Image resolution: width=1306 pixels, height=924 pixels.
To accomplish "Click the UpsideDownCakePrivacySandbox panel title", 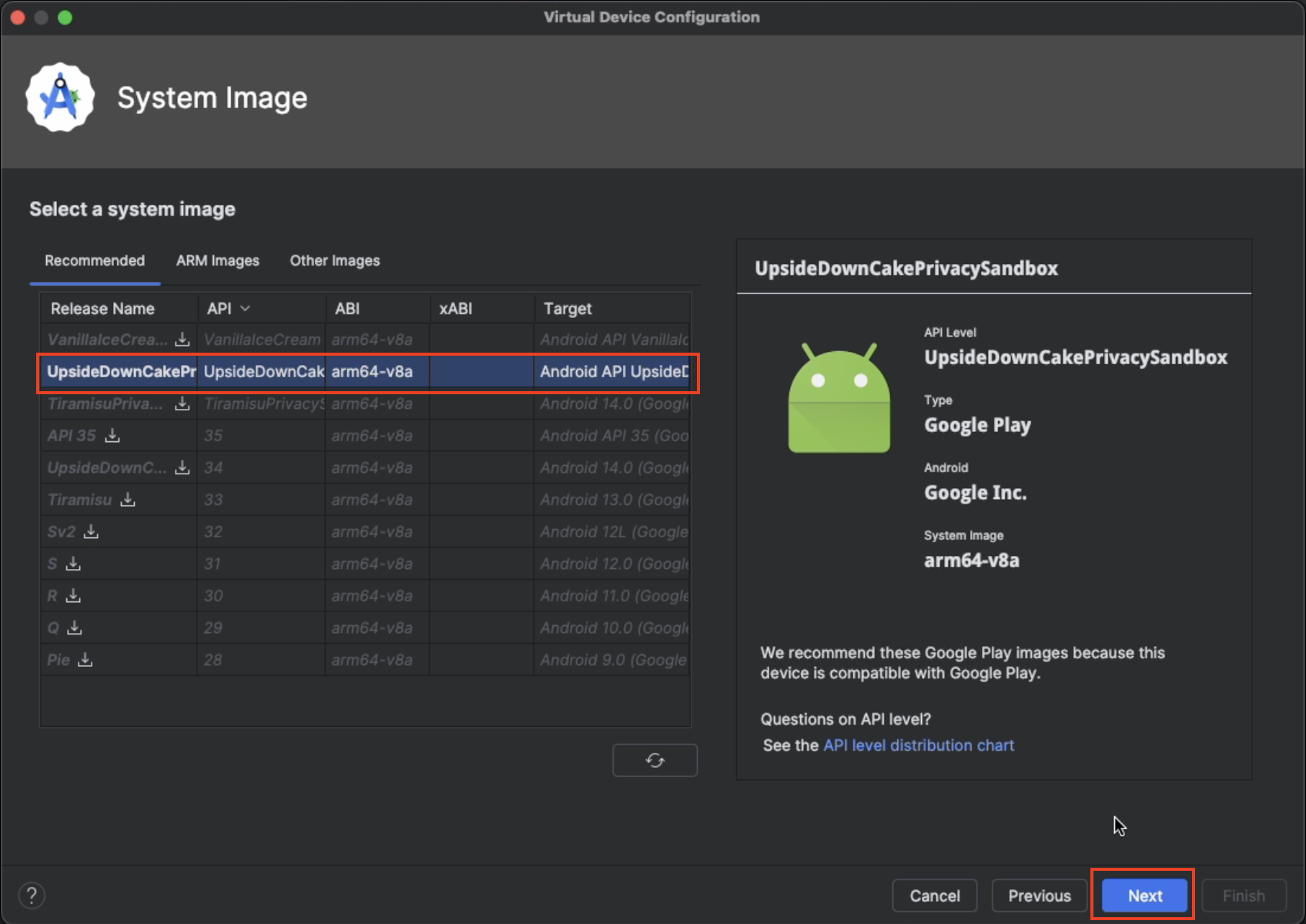I will click(x=906, y=268).
